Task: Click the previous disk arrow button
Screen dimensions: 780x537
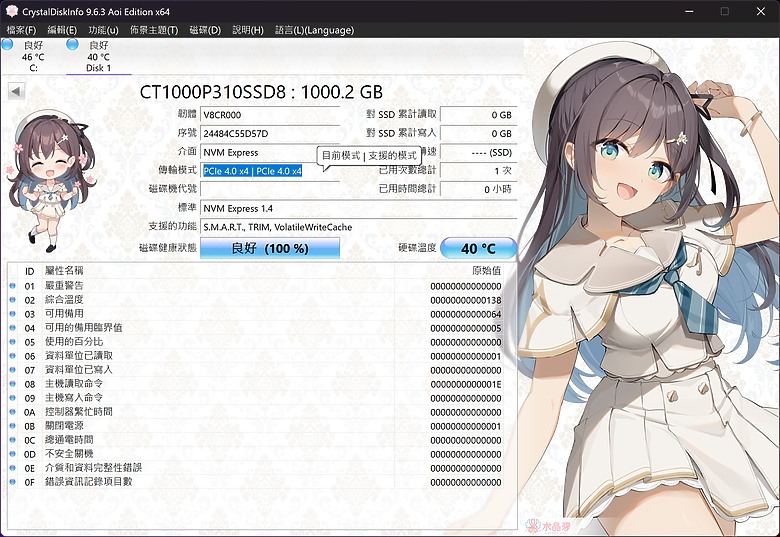Action: (x=16, y=91)
